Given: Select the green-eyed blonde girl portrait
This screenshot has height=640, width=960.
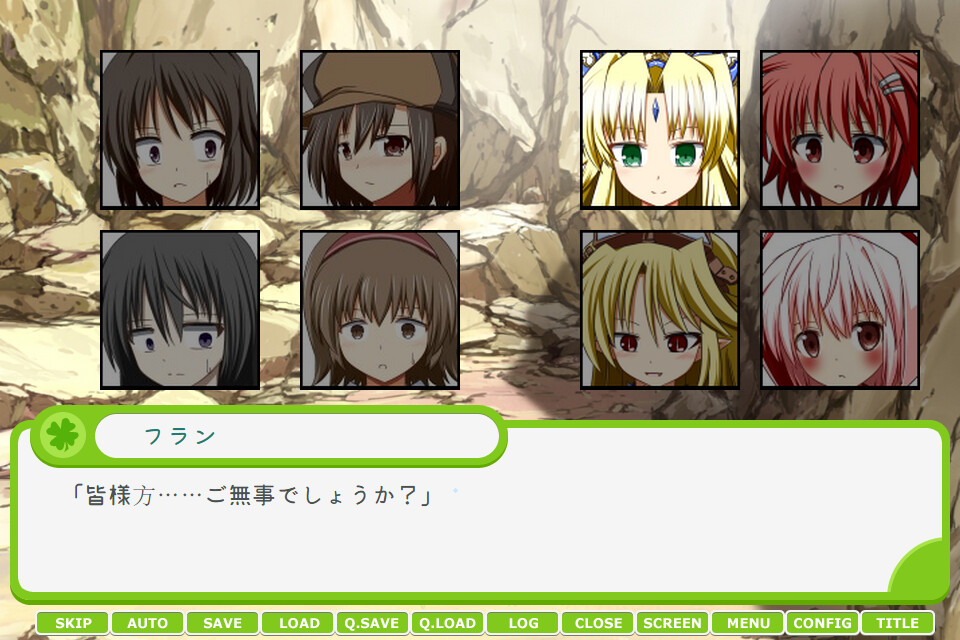Looking at the screenshot, I should point(660,130).
